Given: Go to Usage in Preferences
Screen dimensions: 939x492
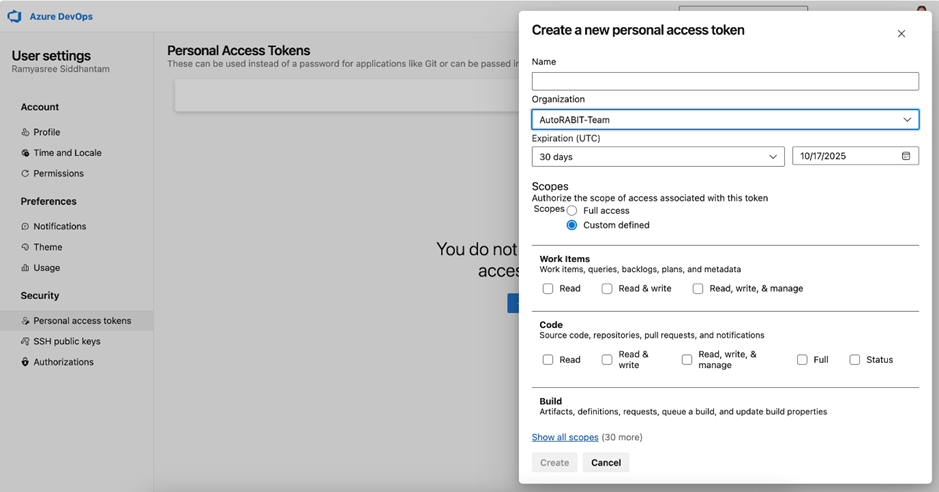Looking at the screenshot, I should click(46, 268).
